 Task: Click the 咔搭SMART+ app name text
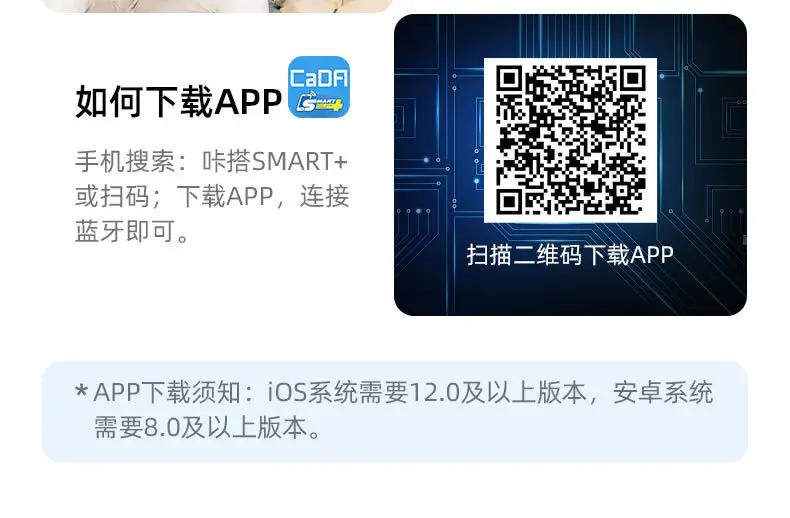(275, 162)
